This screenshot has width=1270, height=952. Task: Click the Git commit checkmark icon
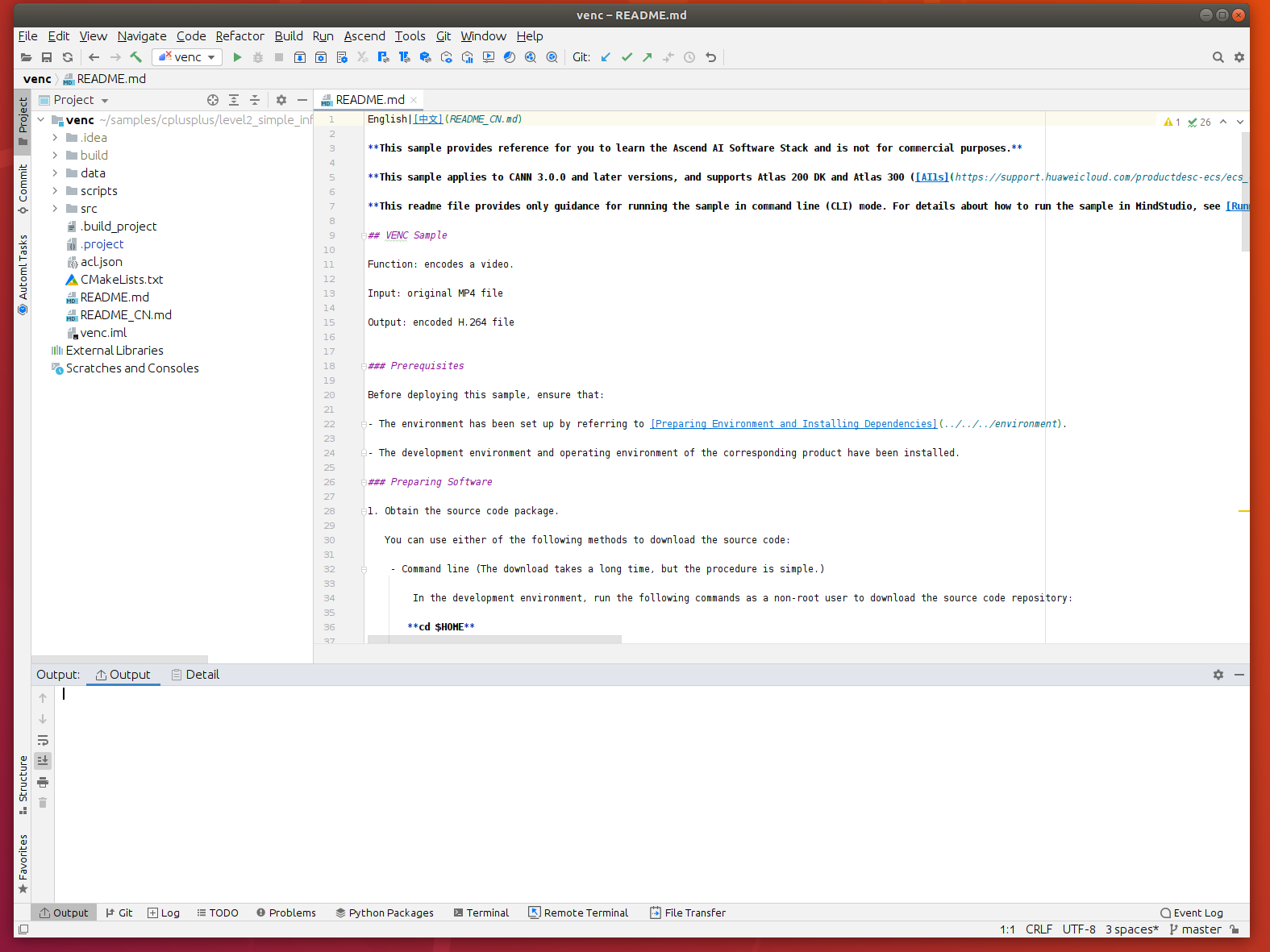(627, 57)
